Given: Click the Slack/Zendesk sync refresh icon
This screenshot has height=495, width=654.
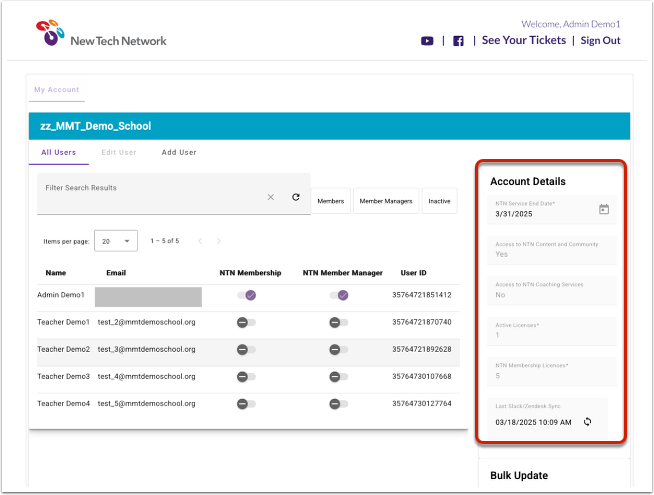Looking at the screenshot, I should (x=588, y=421).
